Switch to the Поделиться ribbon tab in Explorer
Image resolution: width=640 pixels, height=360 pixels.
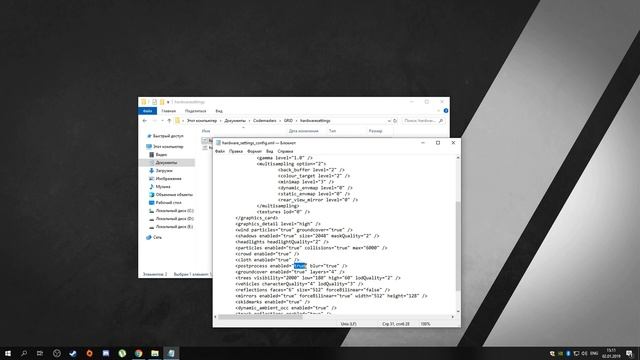pyautogui.click(x=195, y=111)
